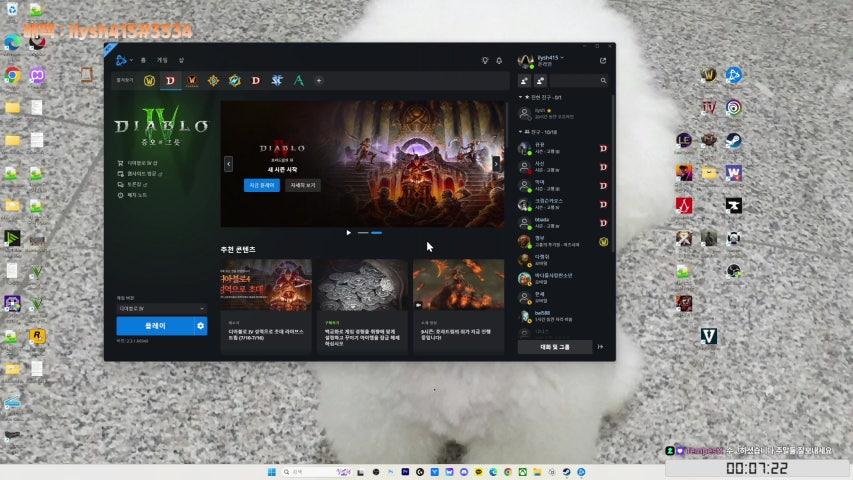Open the website visit link in sidebar
This screenshot has width=853, height=480.
(140, 174)
